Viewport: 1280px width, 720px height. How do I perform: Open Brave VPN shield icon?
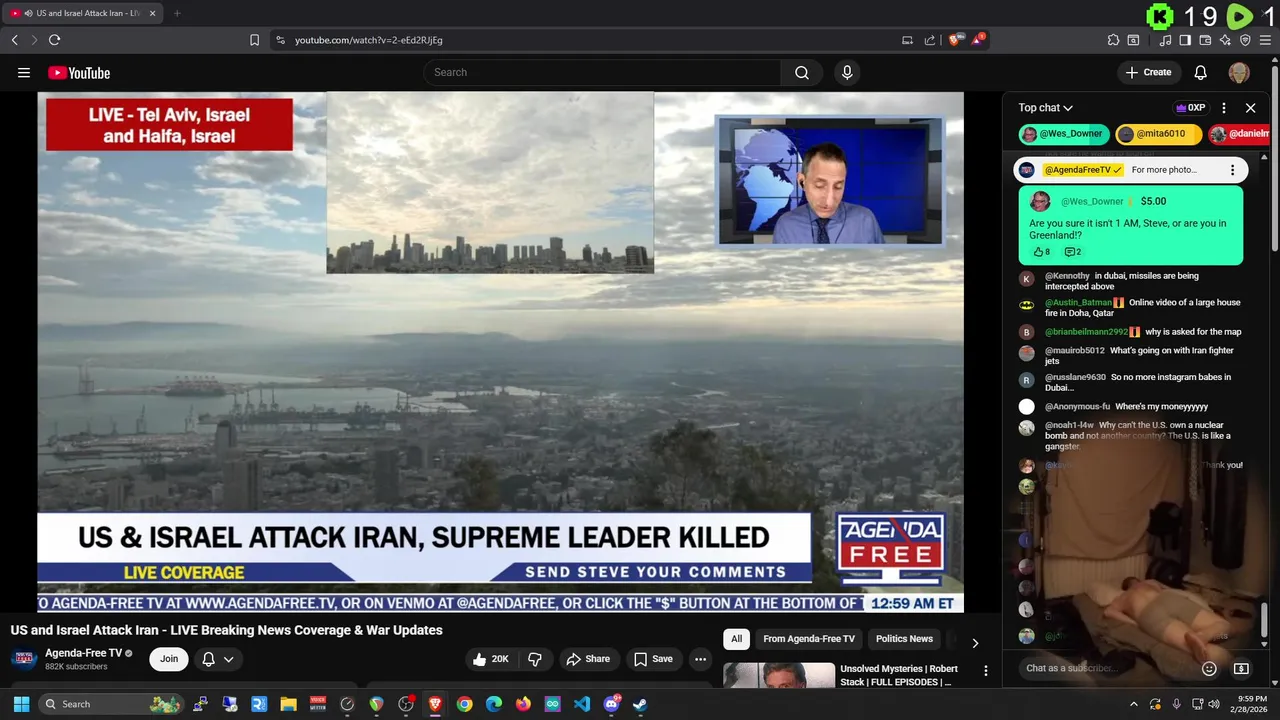pos(1245,40)
